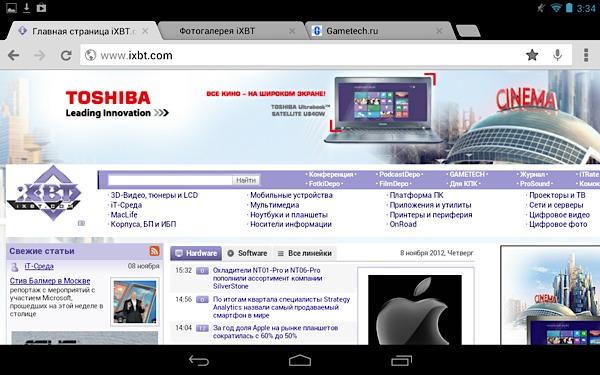Screen dimensions: 600x375
Task: Open Цифровое фото section
Action: 558,224
